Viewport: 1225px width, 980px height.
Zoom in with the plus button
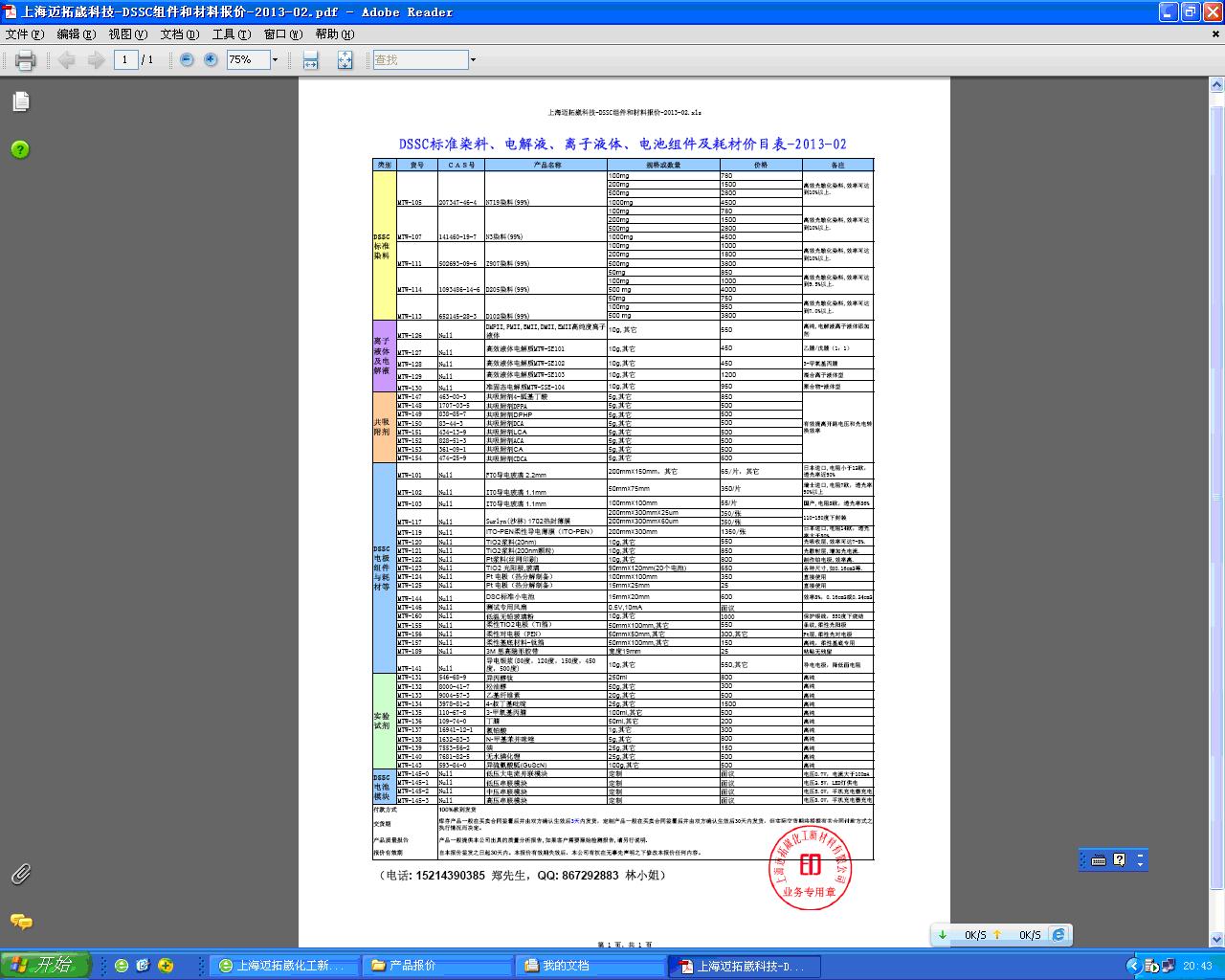click(x=211, y=59)
